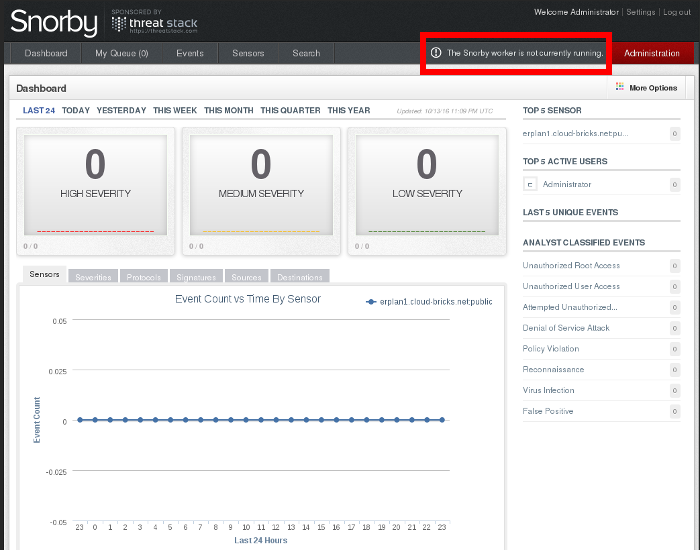700x550 pixels.
Task: Open Unauthorized User Access classification
Action: 571,286
